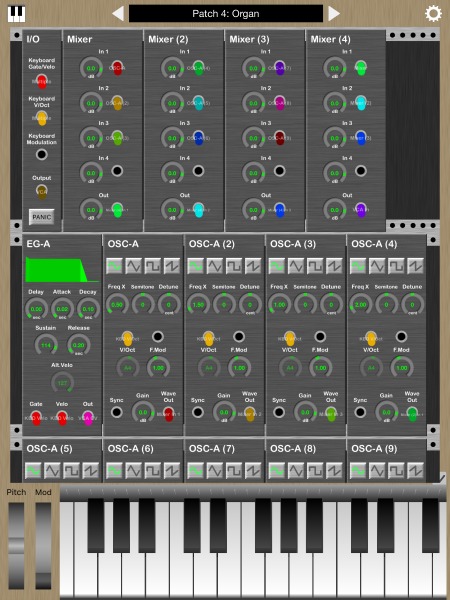
Task: Tap the red Keyboard Gate/Velo jack
Action: coord(42,82)
